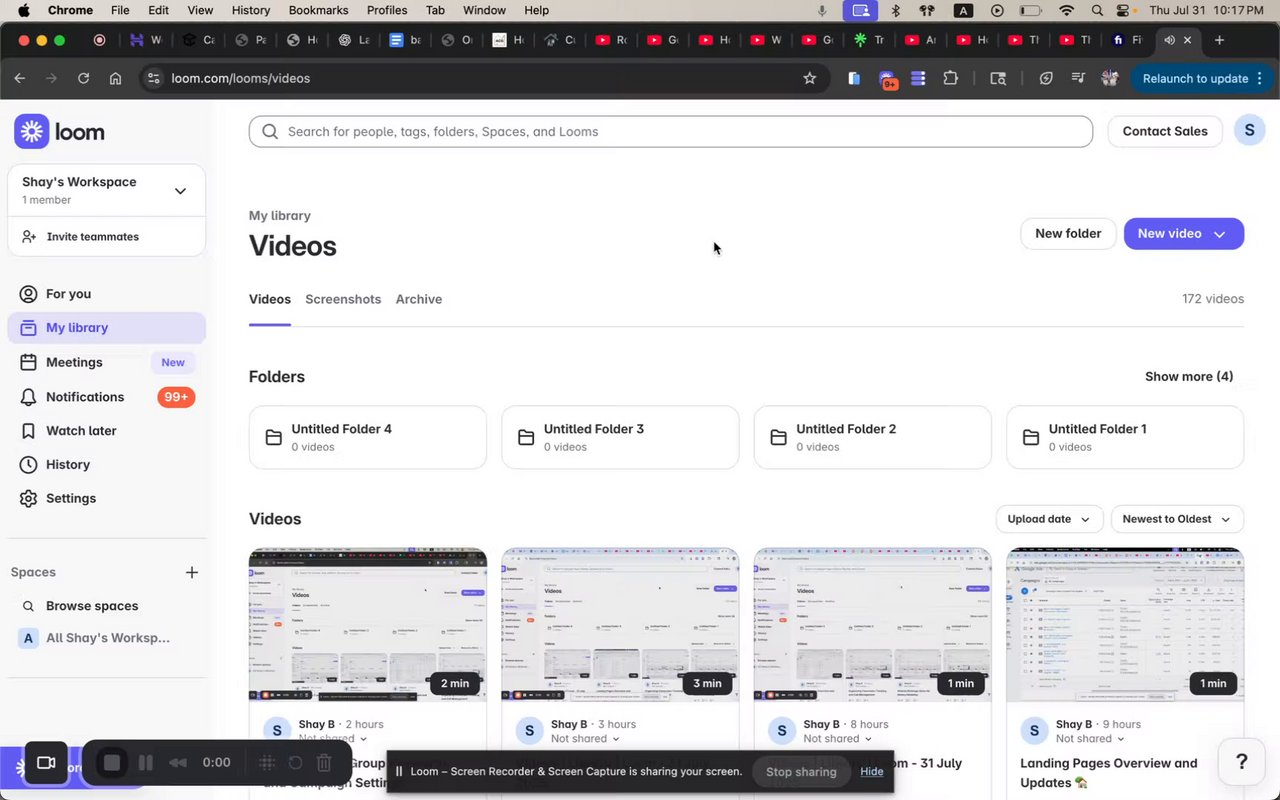Reload the page in Chrome

pos(83,78)
